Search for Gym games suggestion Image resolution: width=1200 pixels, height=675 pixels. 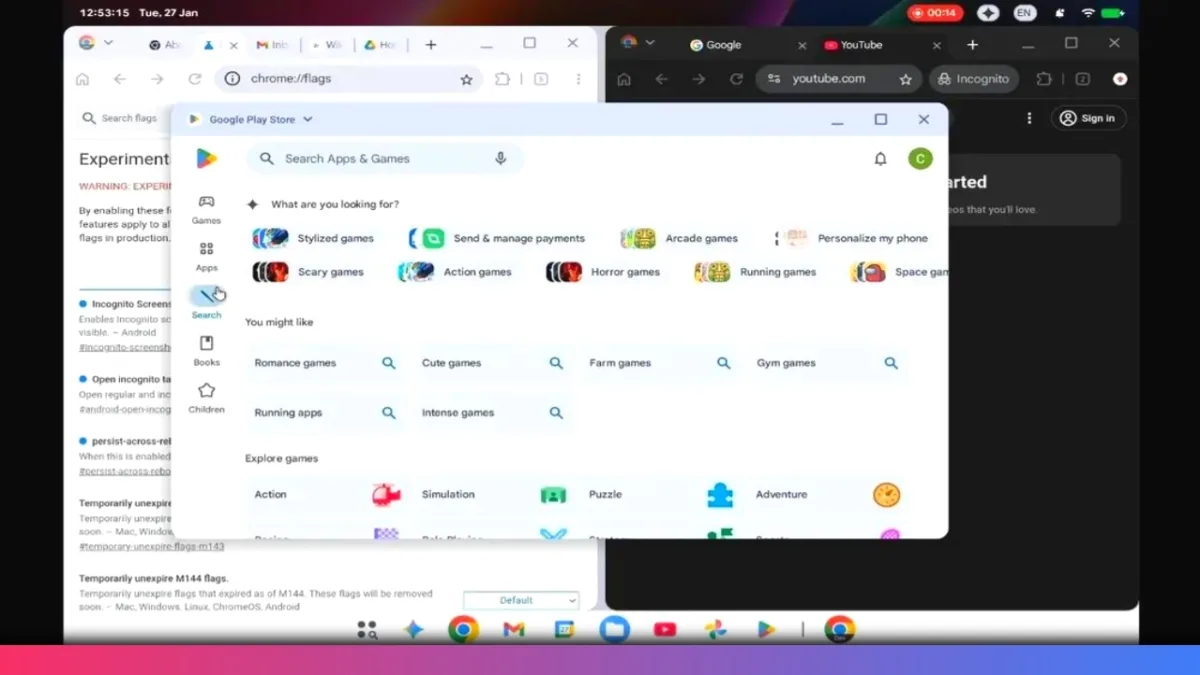(827, 363)
